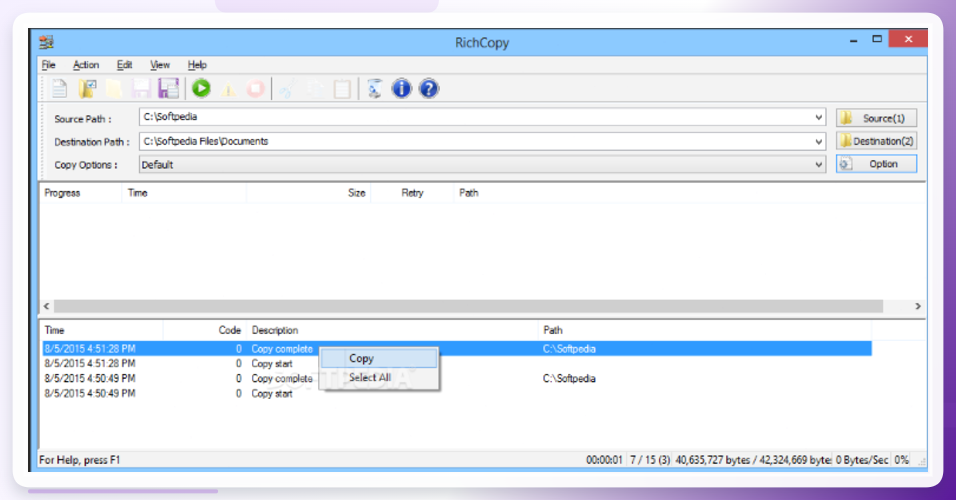Select the 4:51:28 PM Copy complete row

point(457,349)
